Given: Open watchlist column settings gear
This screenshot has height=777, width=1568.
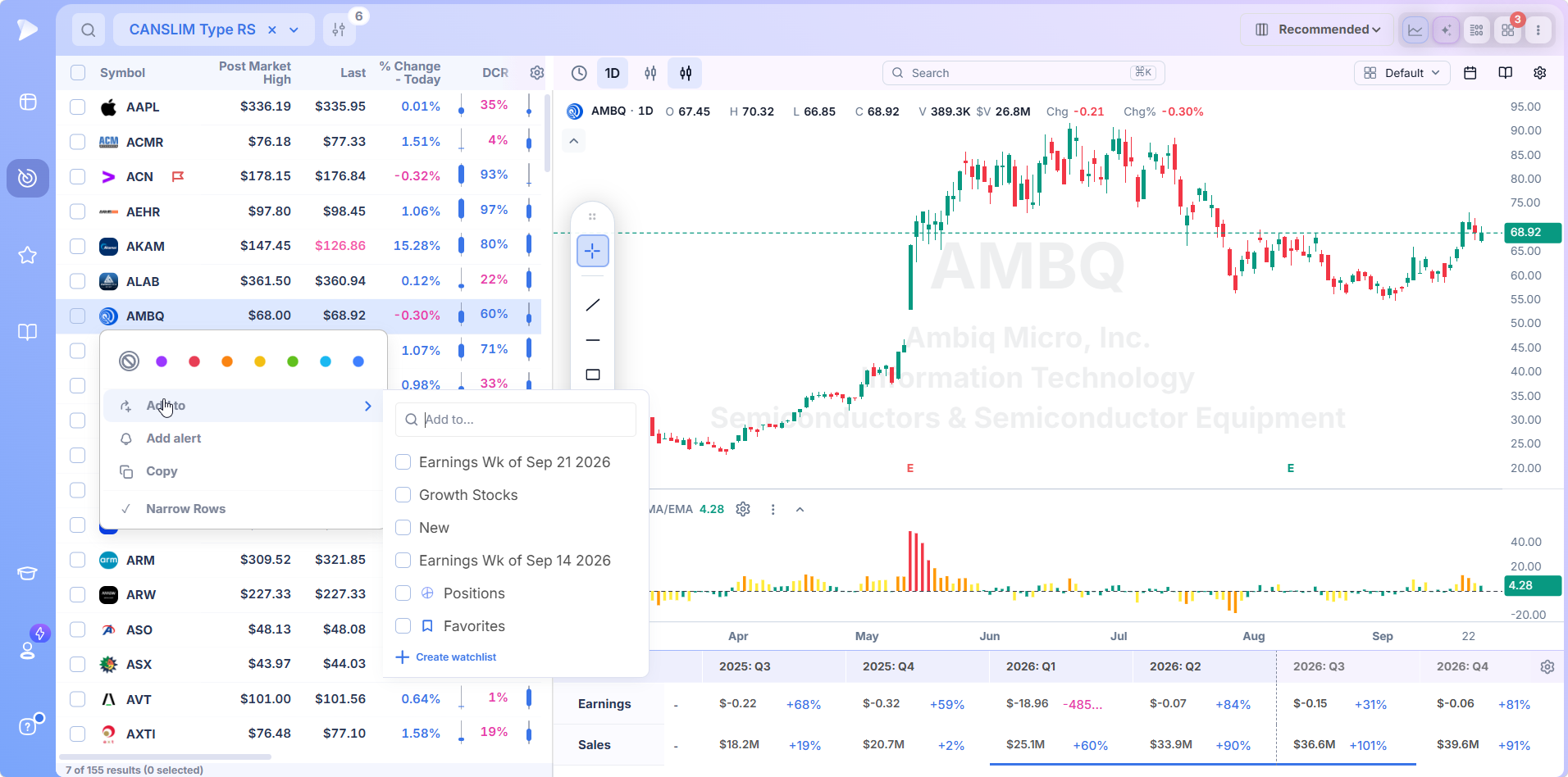Looking at the screenshot, I should click(x=537, y=73).
